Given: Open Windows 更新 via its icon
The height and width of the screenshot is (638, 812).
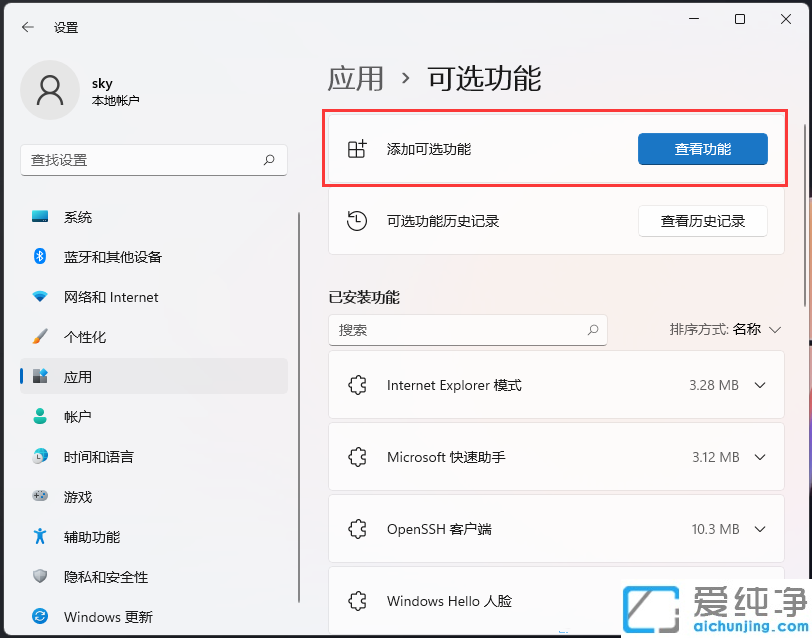Looking at the screenshot, I should [38, 617].
